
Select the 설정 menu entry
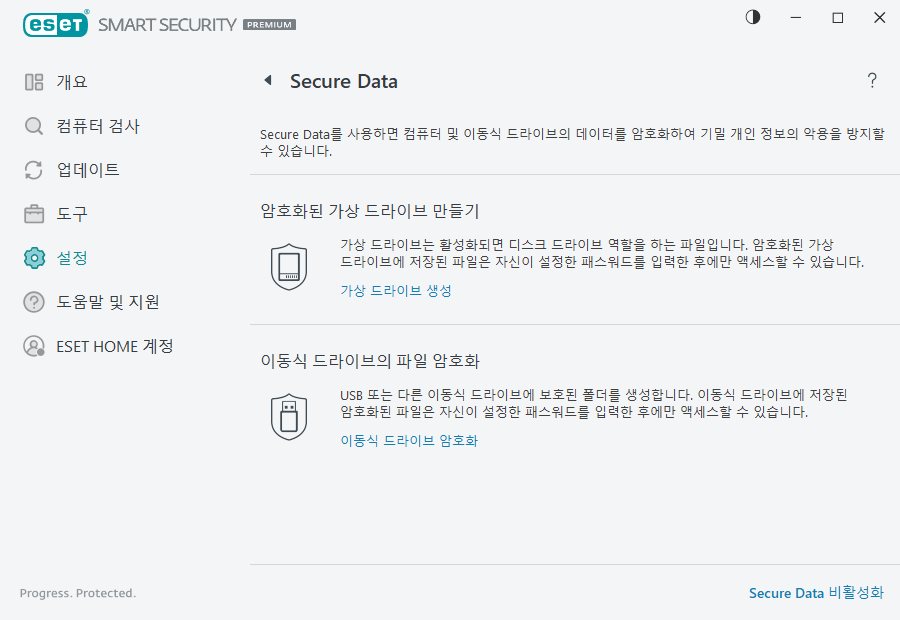click(70, 257)
